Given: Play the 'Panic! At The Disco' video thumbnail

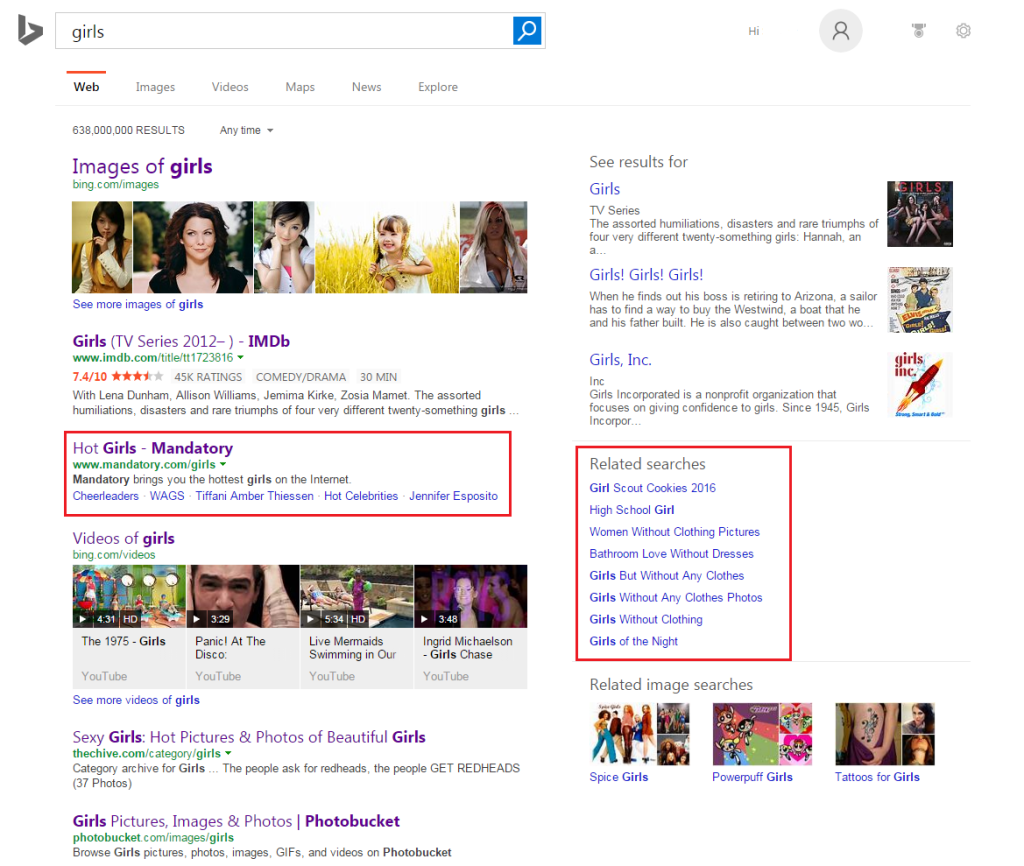Looking at the screenshot, I should pyautogui.click(x=243, y=596).
